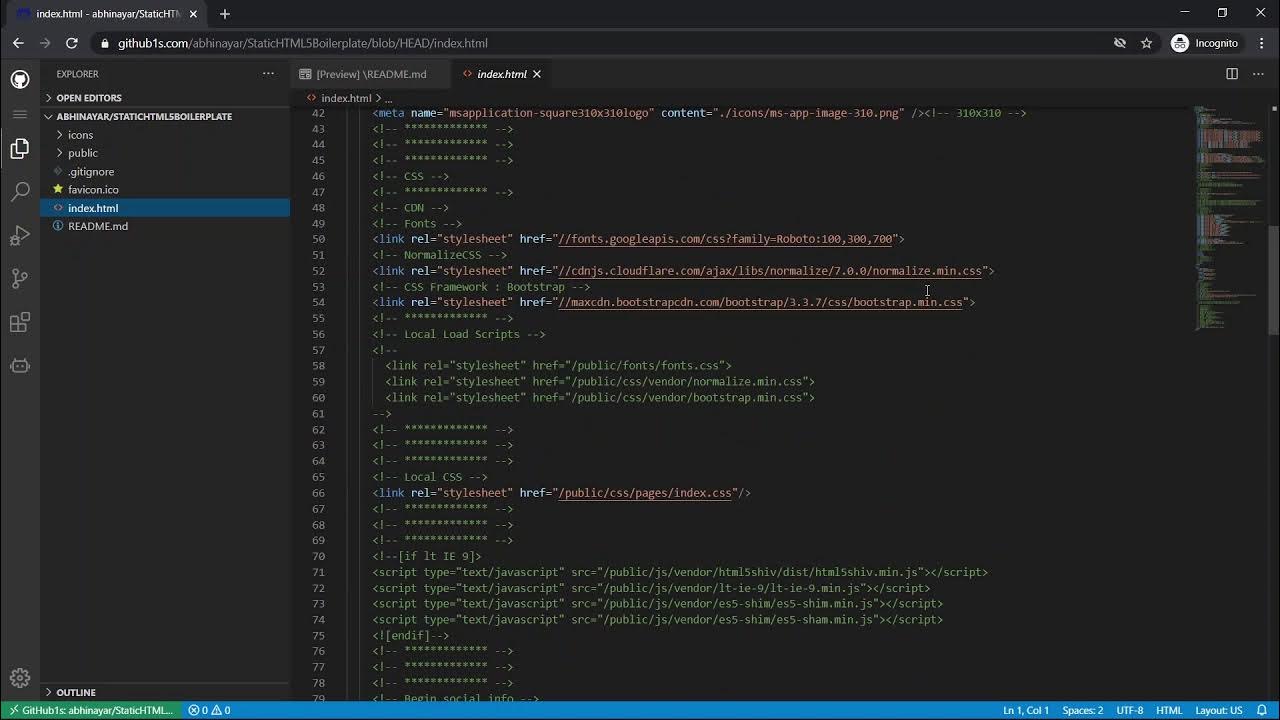Click the editor vertical scrollbar
Viewport: 1280px width, 720px height.
(1274, 280)
